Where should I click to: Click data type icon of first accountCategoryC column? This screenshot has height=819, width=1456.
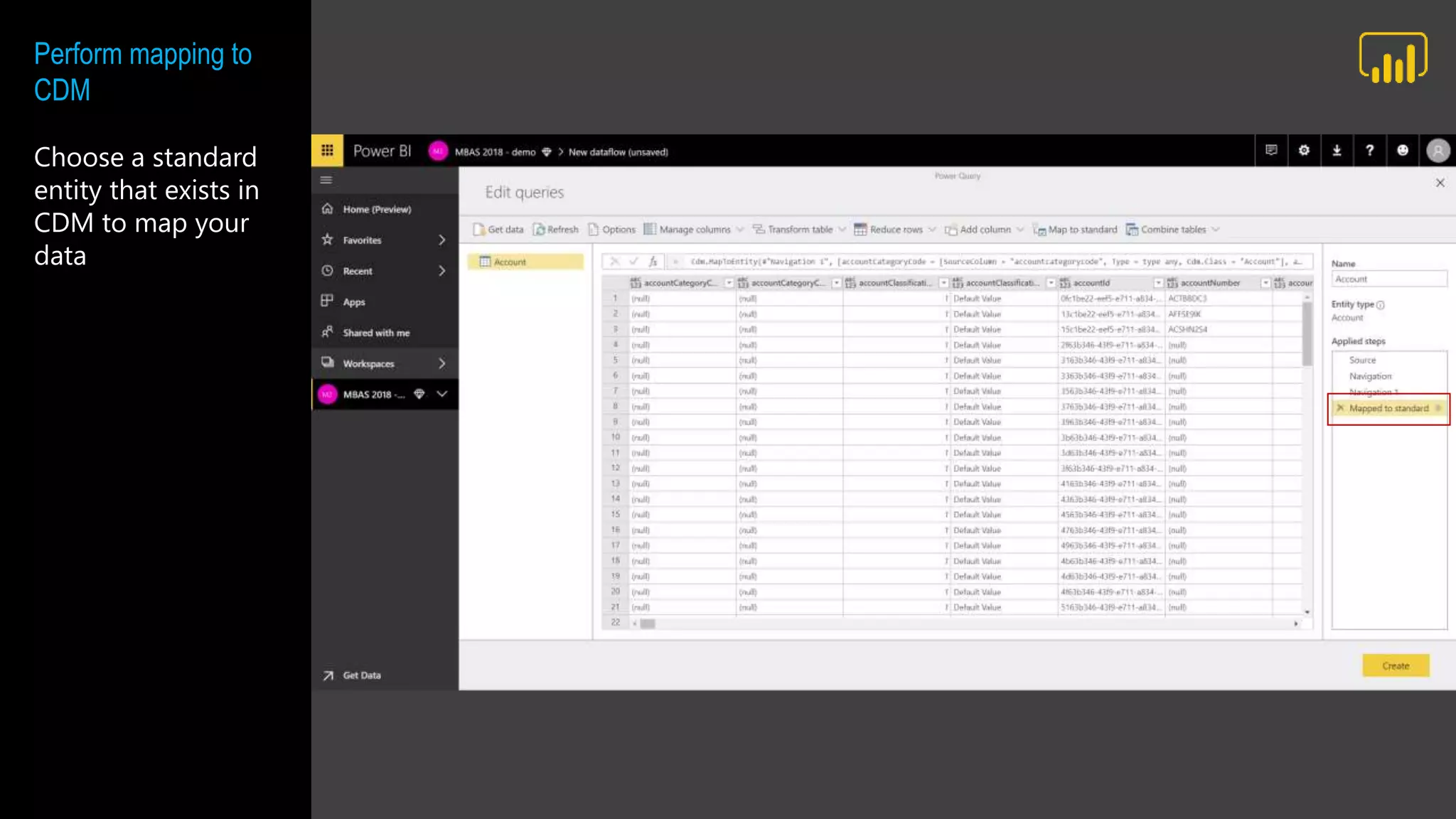[x=636, y=283]
